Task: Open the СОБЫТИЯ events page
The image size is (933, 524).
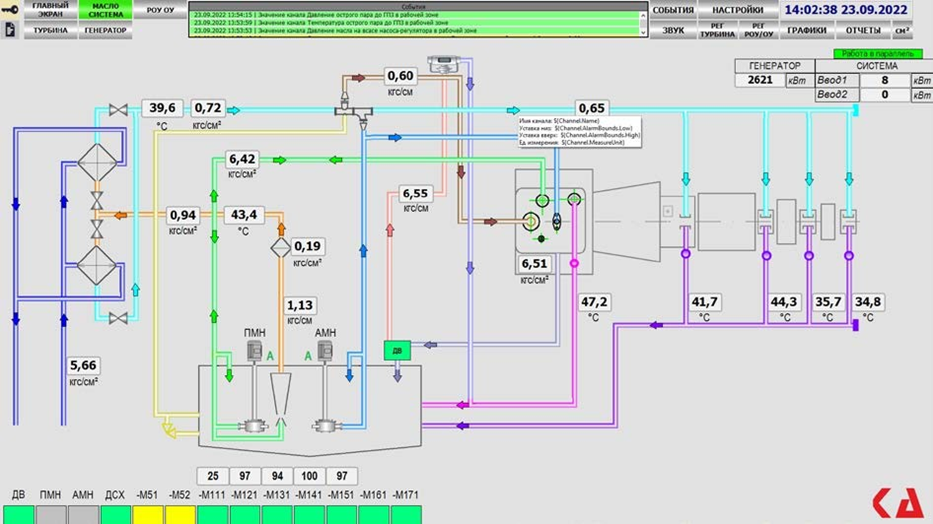Action: [673, 10]
